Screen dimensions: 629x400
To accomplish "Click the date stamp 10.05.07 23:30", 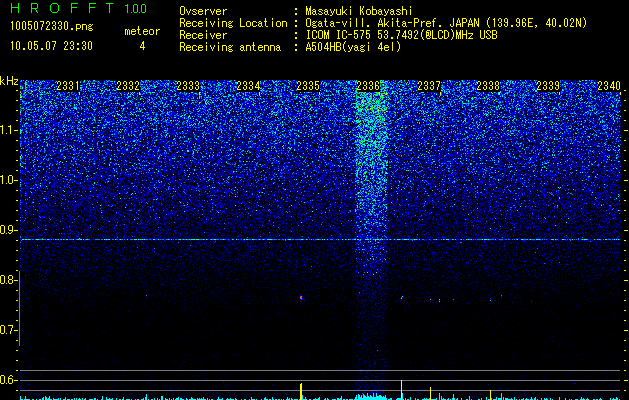I will 51,46.
